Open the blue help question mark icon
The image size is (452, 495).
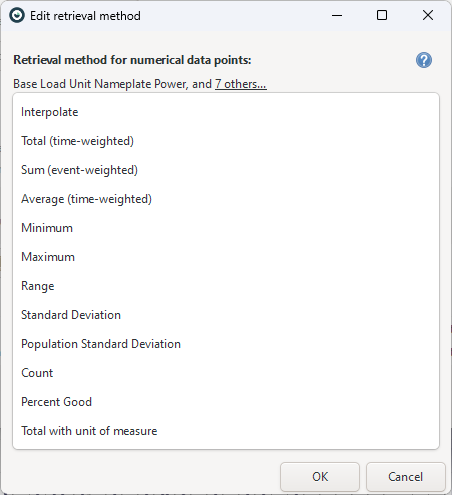click(x=424, y=60)
